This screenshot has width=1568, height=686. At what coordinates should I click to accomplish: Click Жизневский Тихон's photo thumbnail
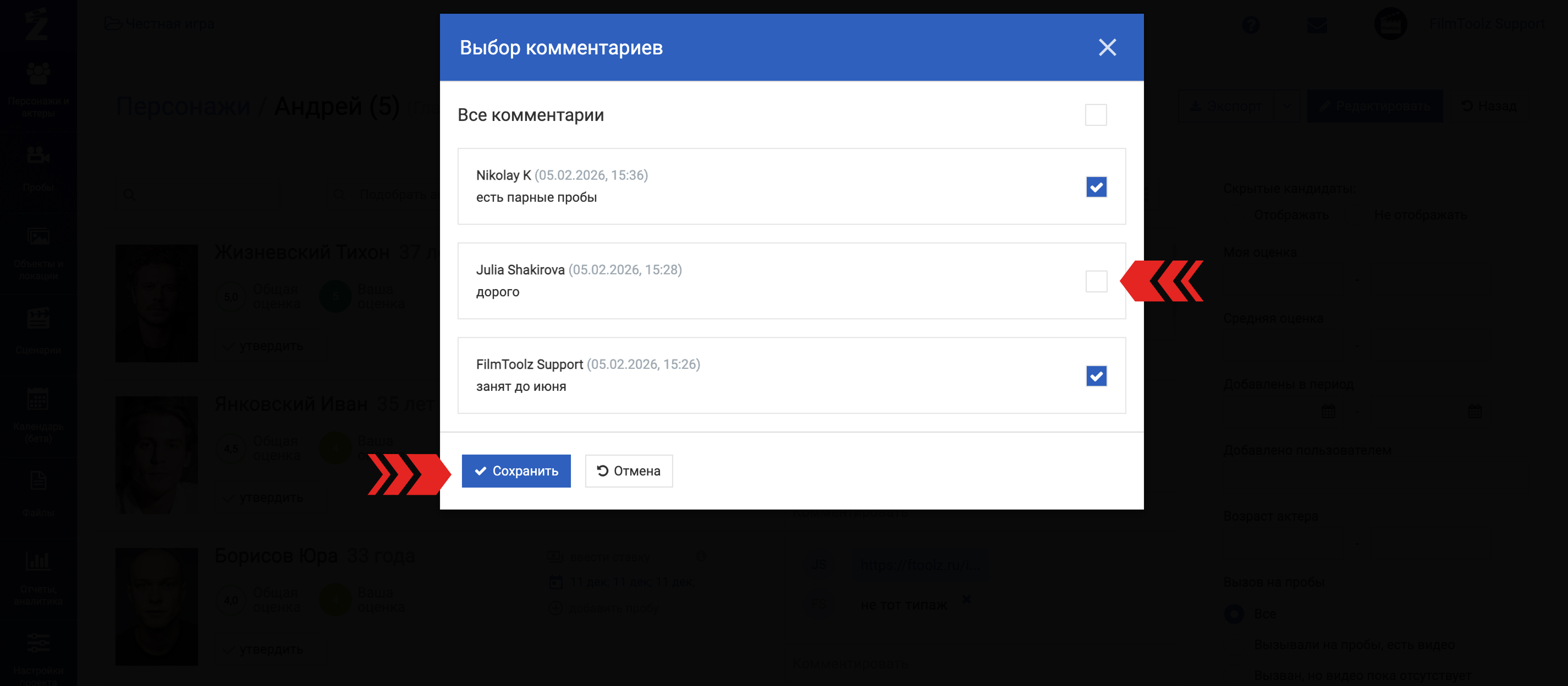click(x=156, y=303)
